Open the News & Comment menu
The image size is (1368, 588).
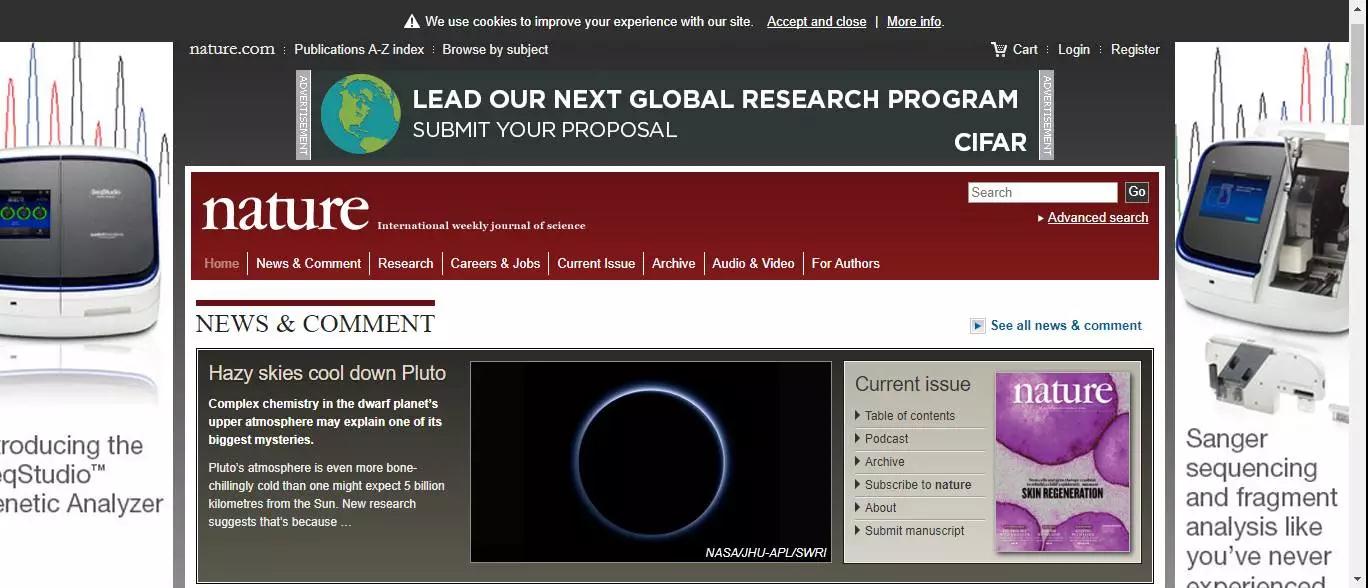(x=308, y=263)
